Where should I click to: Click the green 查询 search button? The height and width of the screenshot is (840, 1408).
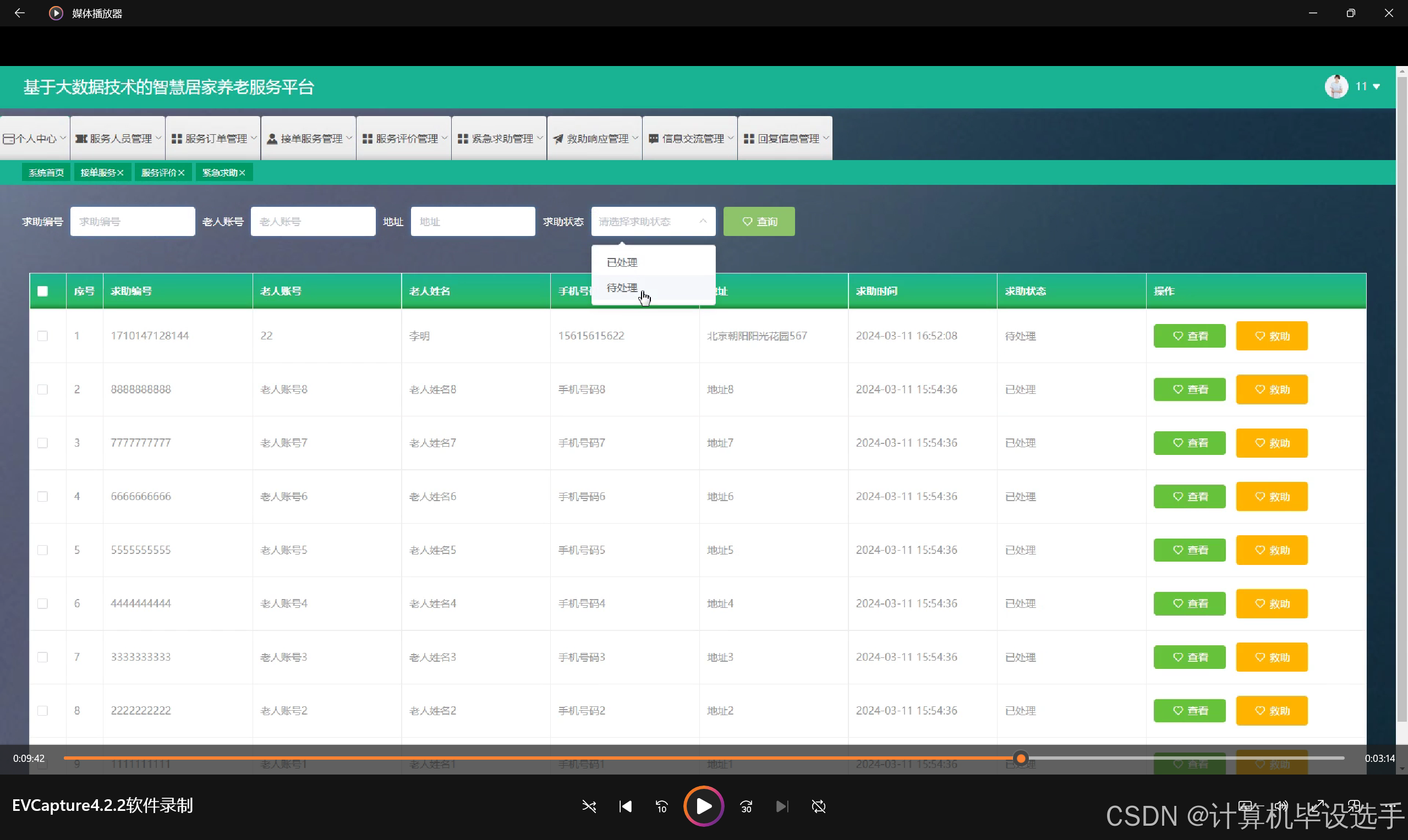(x=759, y=221)
